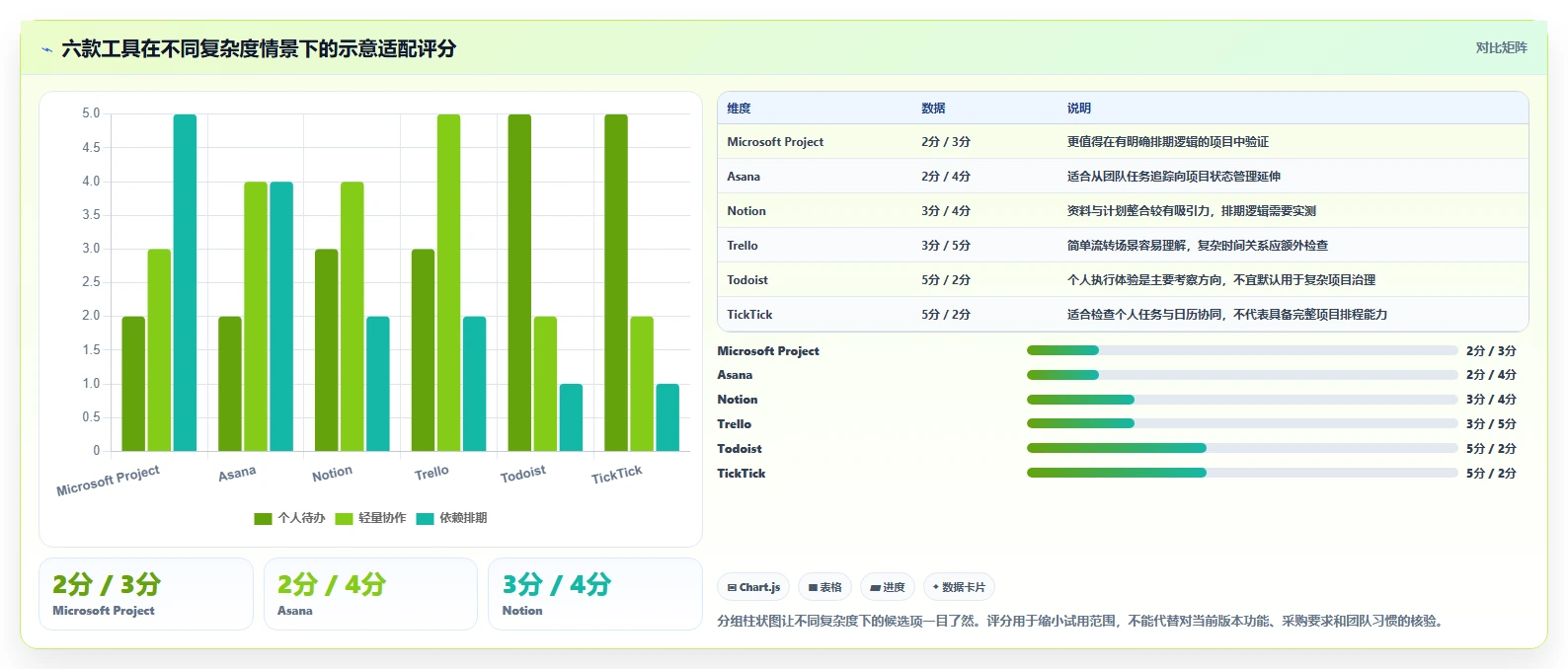Click the 5.0 y-axis value
Viewport: 1568px width, 669px height.
[91, 113]
